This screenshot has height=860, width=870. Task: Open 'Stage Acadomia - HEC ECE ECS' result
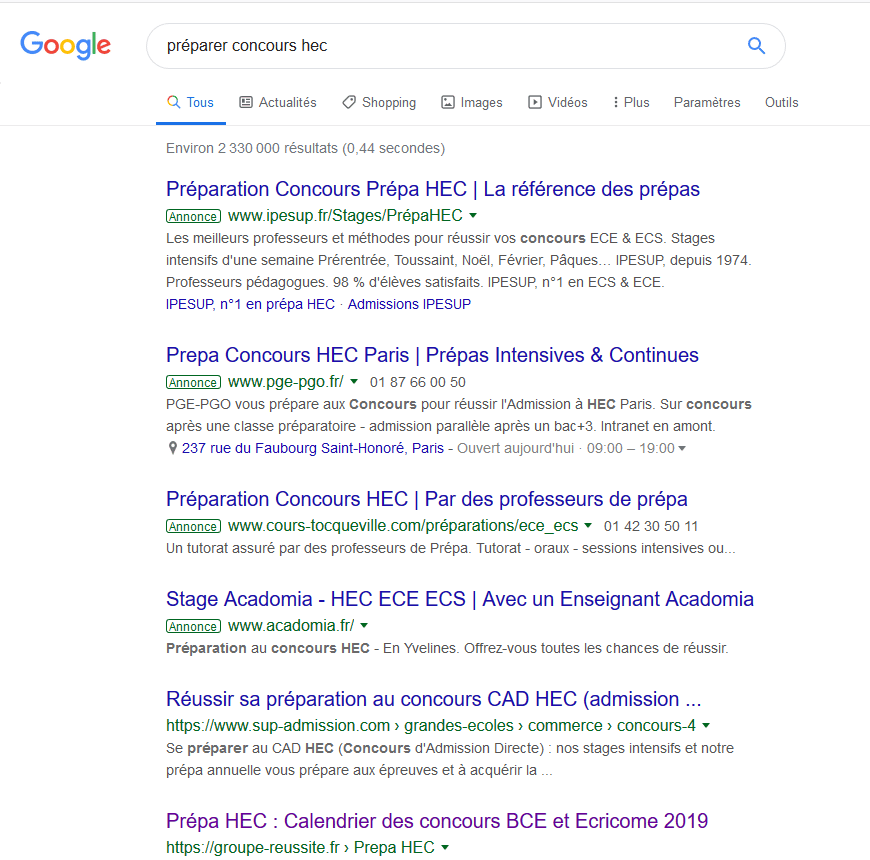[x=460, y=599]
